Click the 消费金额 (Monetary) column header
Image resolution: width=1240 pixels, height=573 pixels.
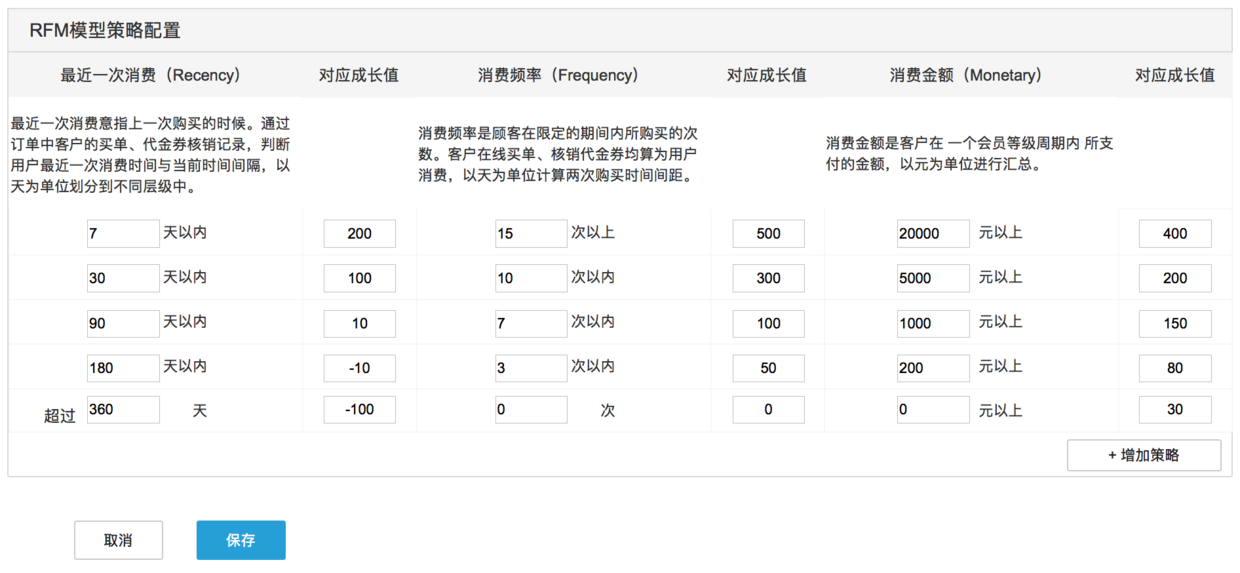(966, 75)
